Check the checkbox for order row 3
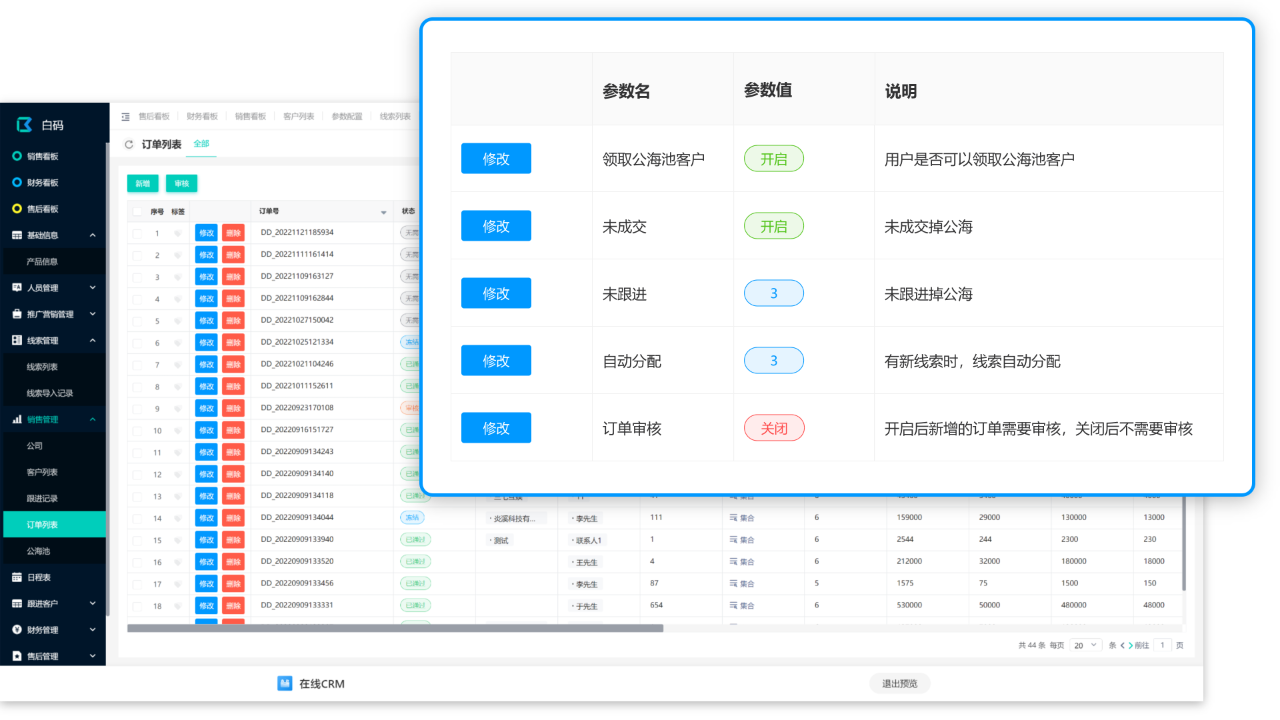 coord(137,277)
